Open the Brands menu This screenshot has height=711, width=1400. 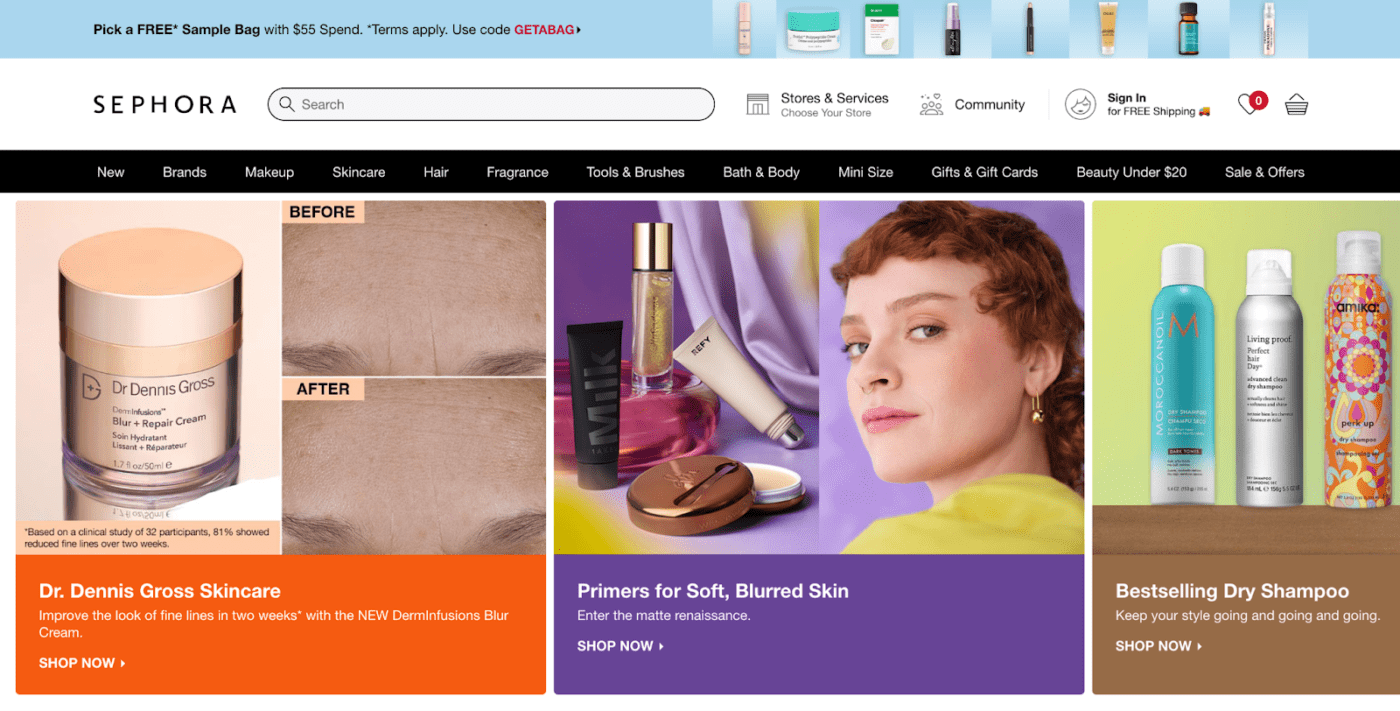point(185,172)
